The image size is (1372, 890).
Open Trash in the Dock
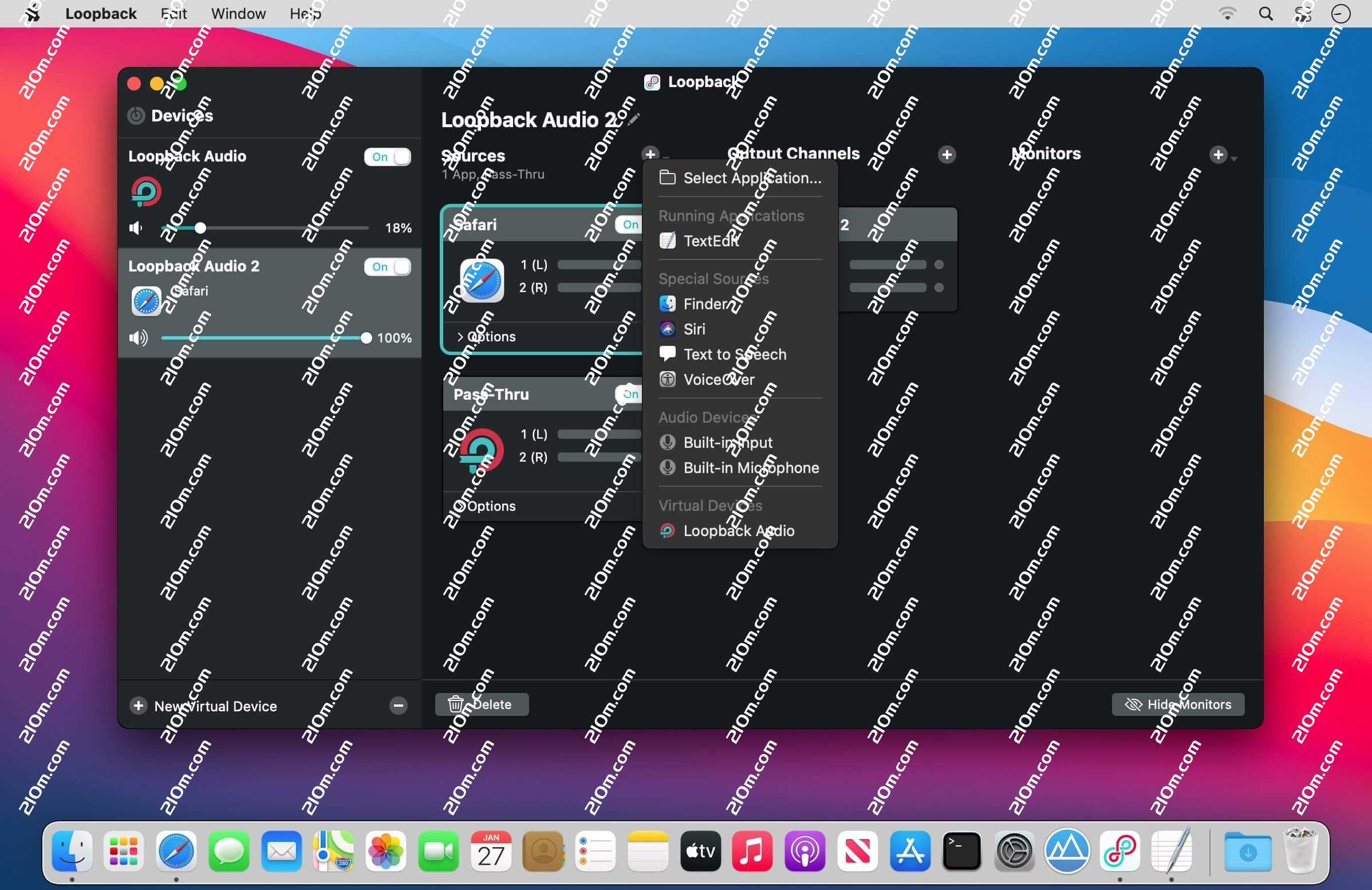point(1300,851)
